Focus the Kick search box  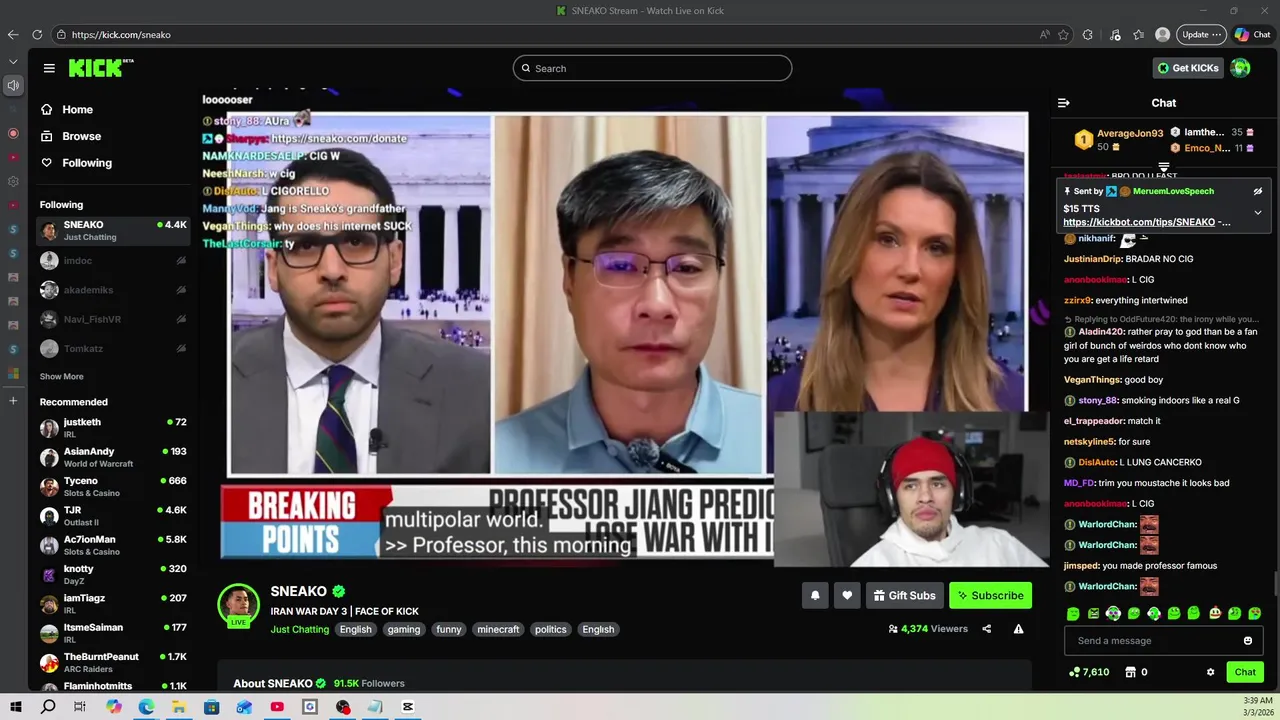click(652, 68)
